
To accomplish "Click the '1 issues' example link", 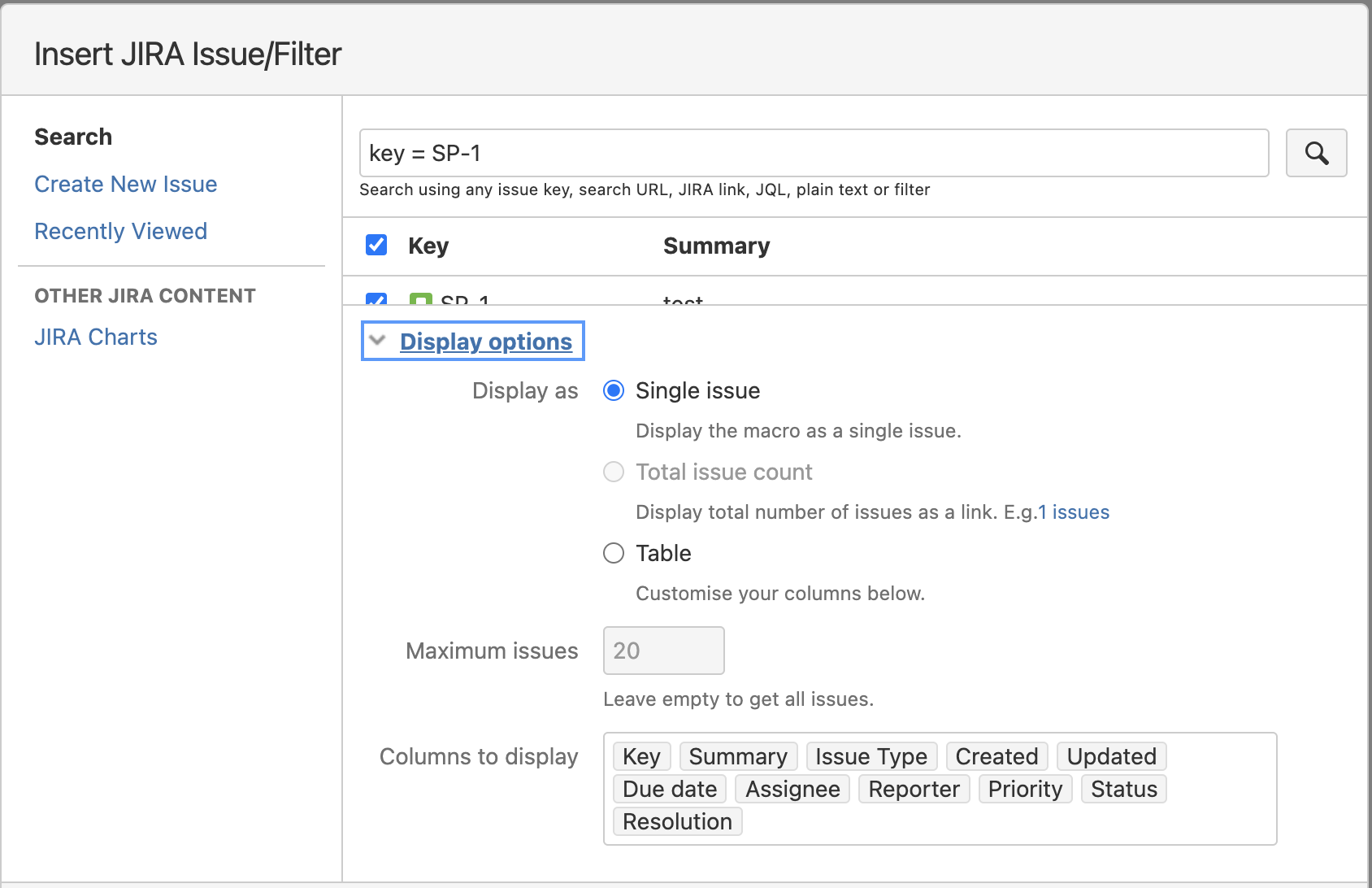I will [1075, 511].
